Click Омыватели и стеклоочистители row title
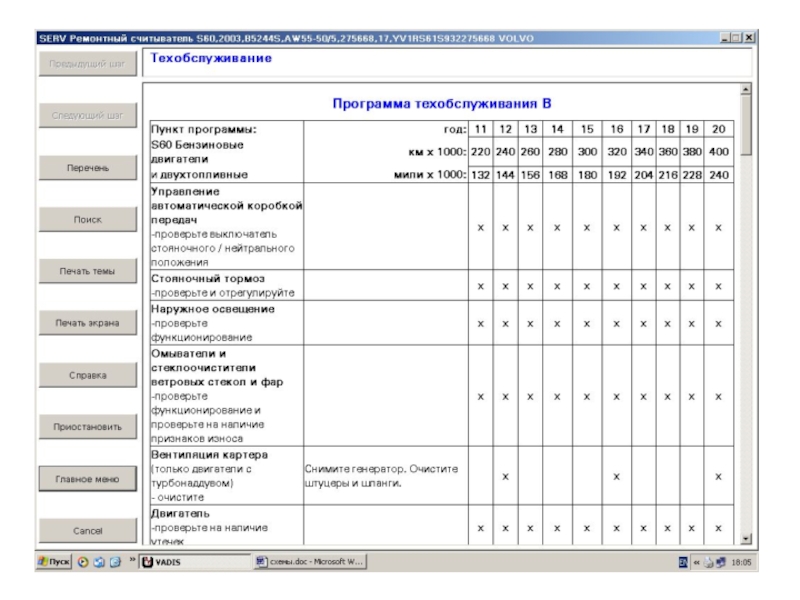 pos(217,368)
